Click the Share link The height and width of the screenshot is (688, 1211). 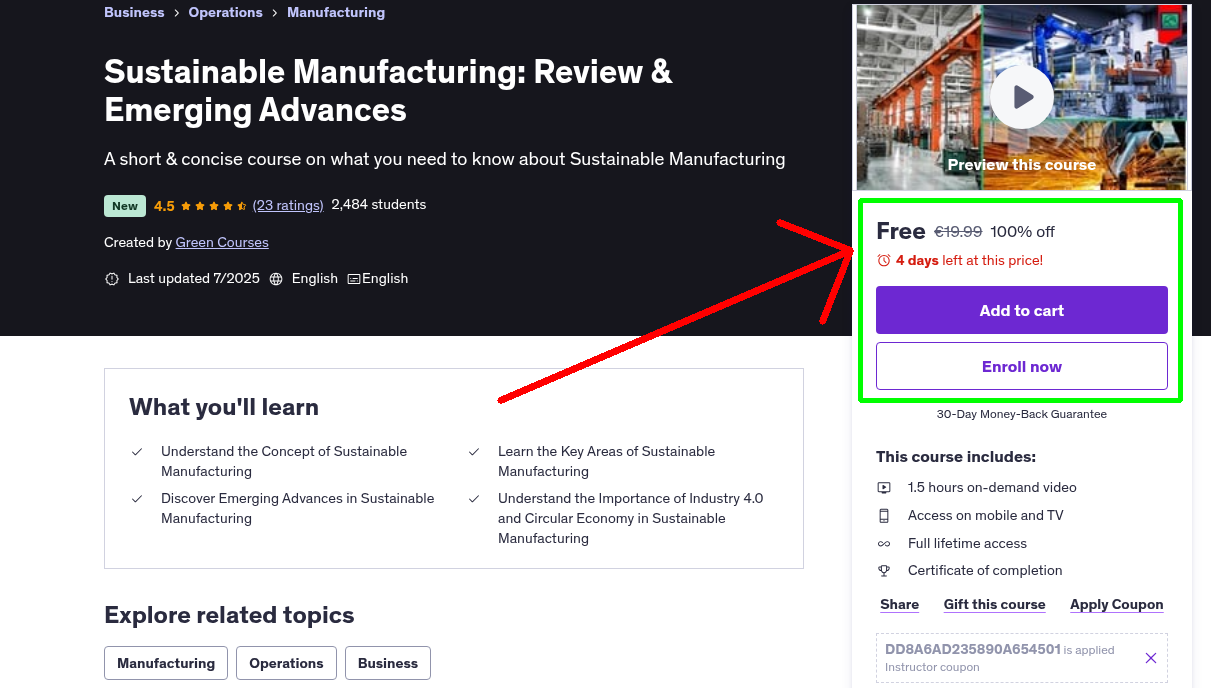899,604
